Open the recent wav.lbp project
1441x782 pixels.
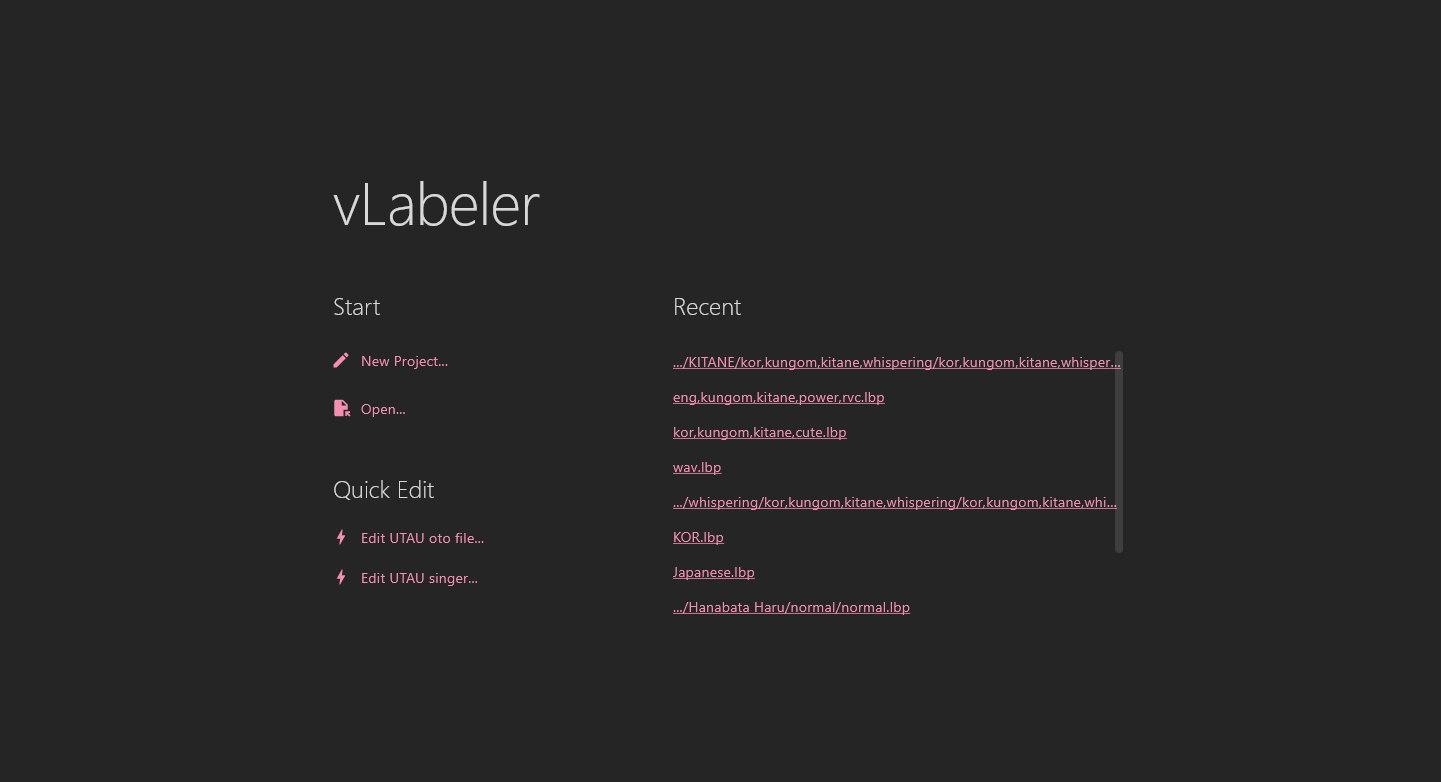[697, 468]
